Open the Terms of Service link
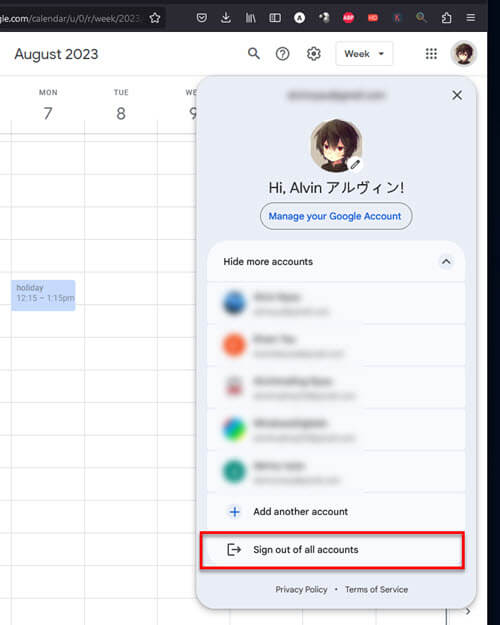 click(376, 590)
